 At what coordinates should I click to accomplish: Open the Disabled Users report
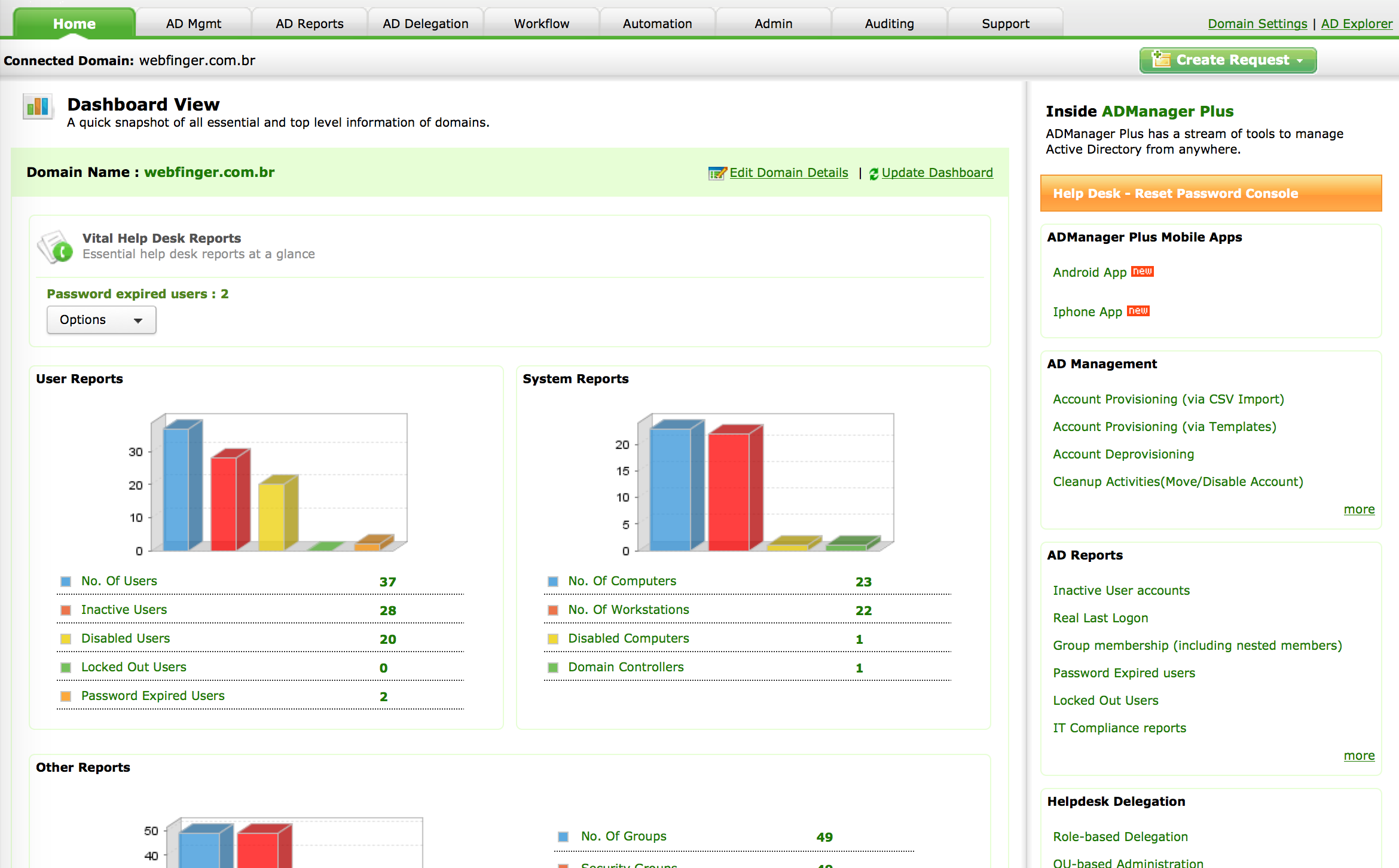126,638
